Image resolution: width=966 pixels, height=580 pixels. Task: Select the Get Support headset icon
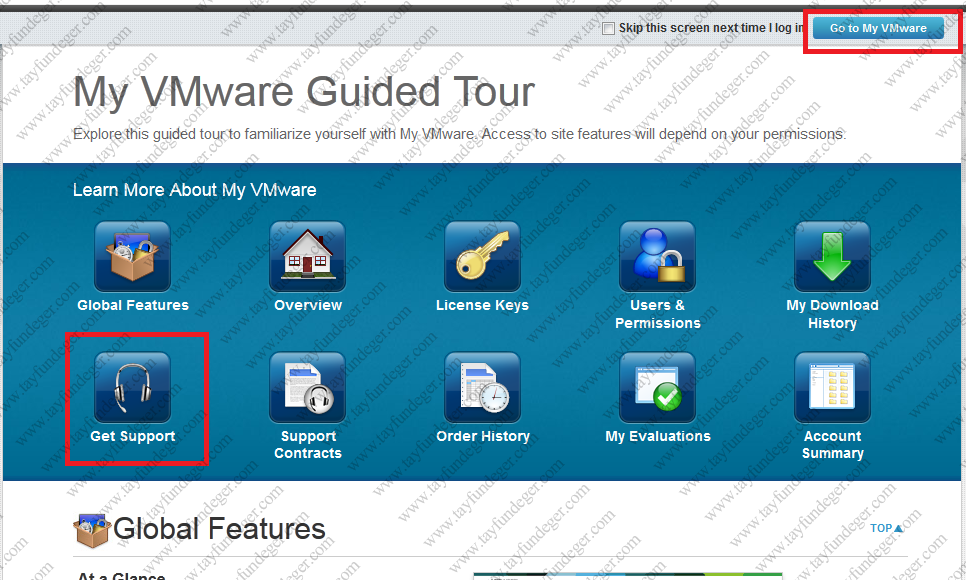[x=132, y=388]
